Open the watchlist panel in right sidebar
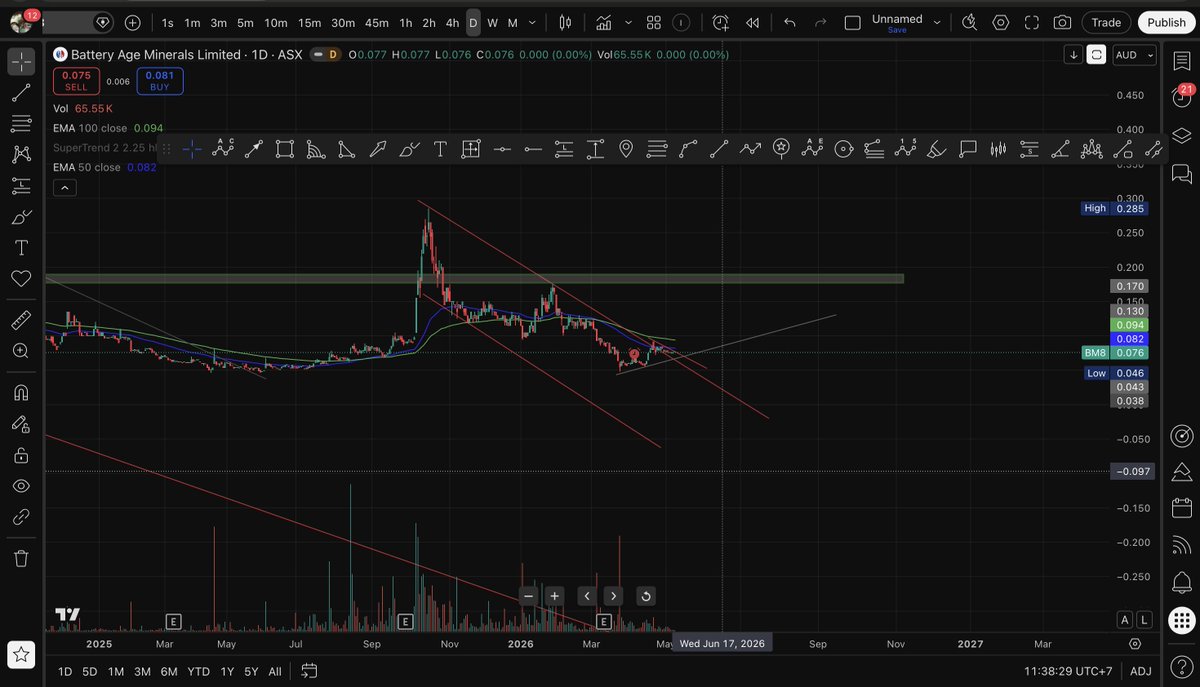Image resolution: width=1200 pixels, height=687 pixels. click(1181, 61)
